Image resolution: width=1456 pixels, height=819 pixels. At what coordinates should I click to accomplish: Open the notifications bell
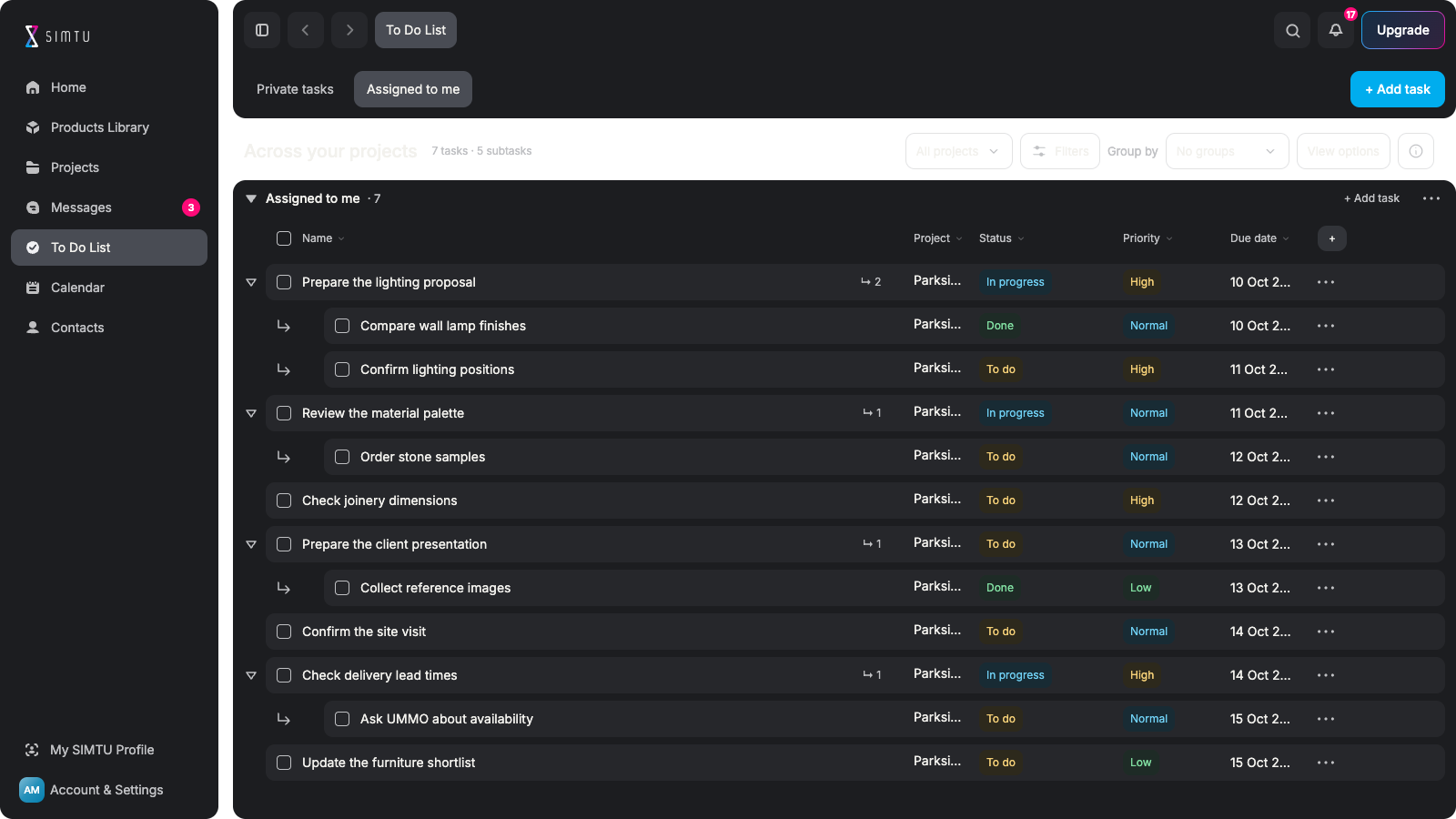pyautogui.click(x=1336, y=30)
